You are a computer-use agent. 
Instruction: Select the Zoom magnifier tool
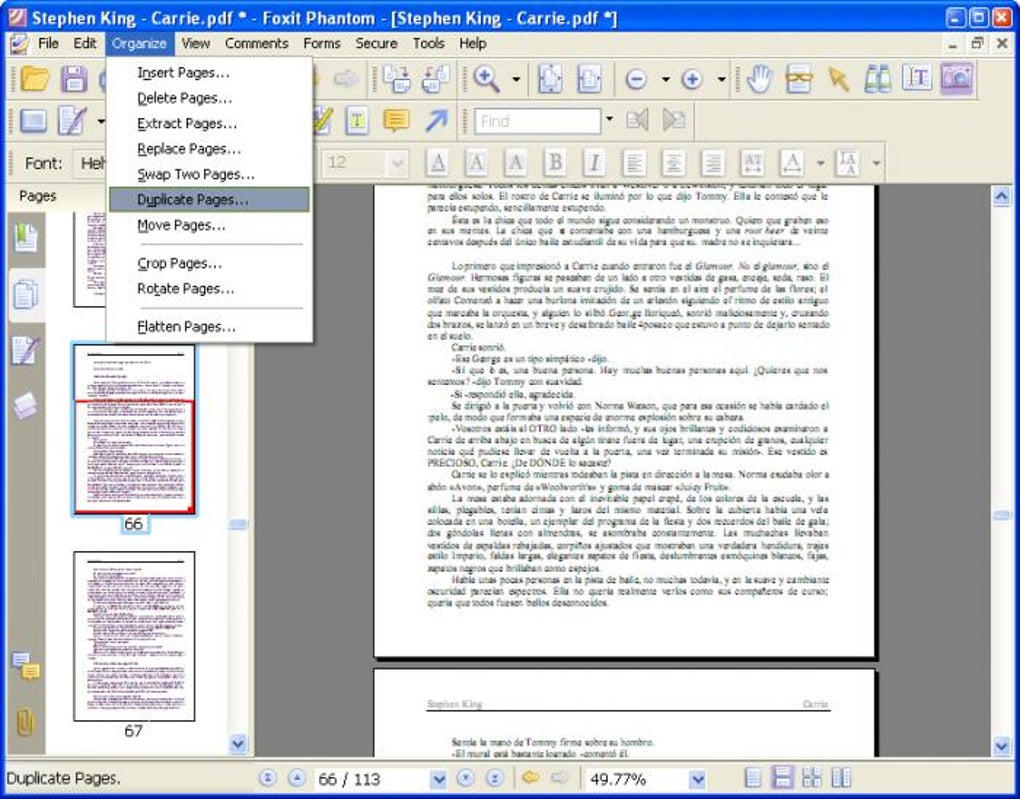(x=487, y=79)
